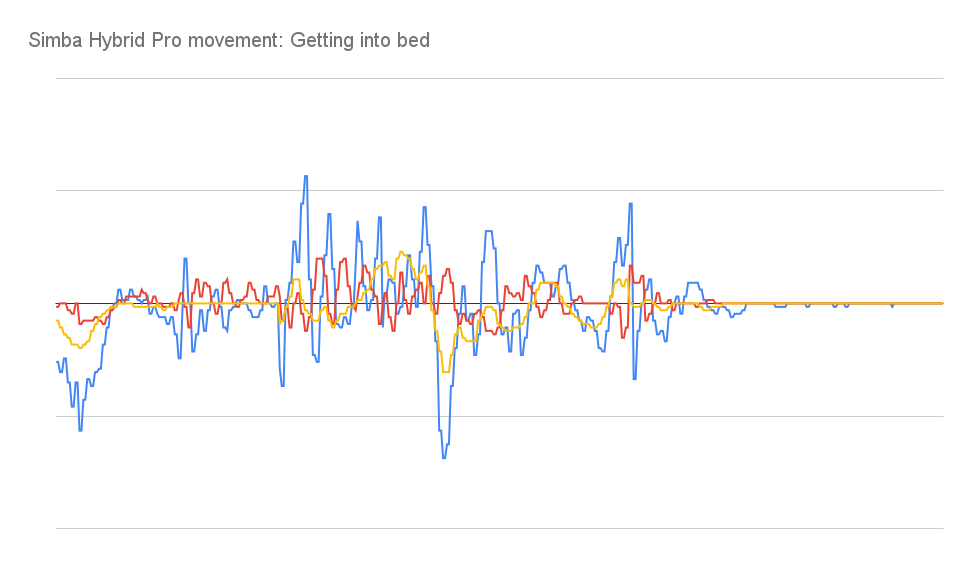Click the yellow line's highest peak
972x564 pixels.
(402, 252)
